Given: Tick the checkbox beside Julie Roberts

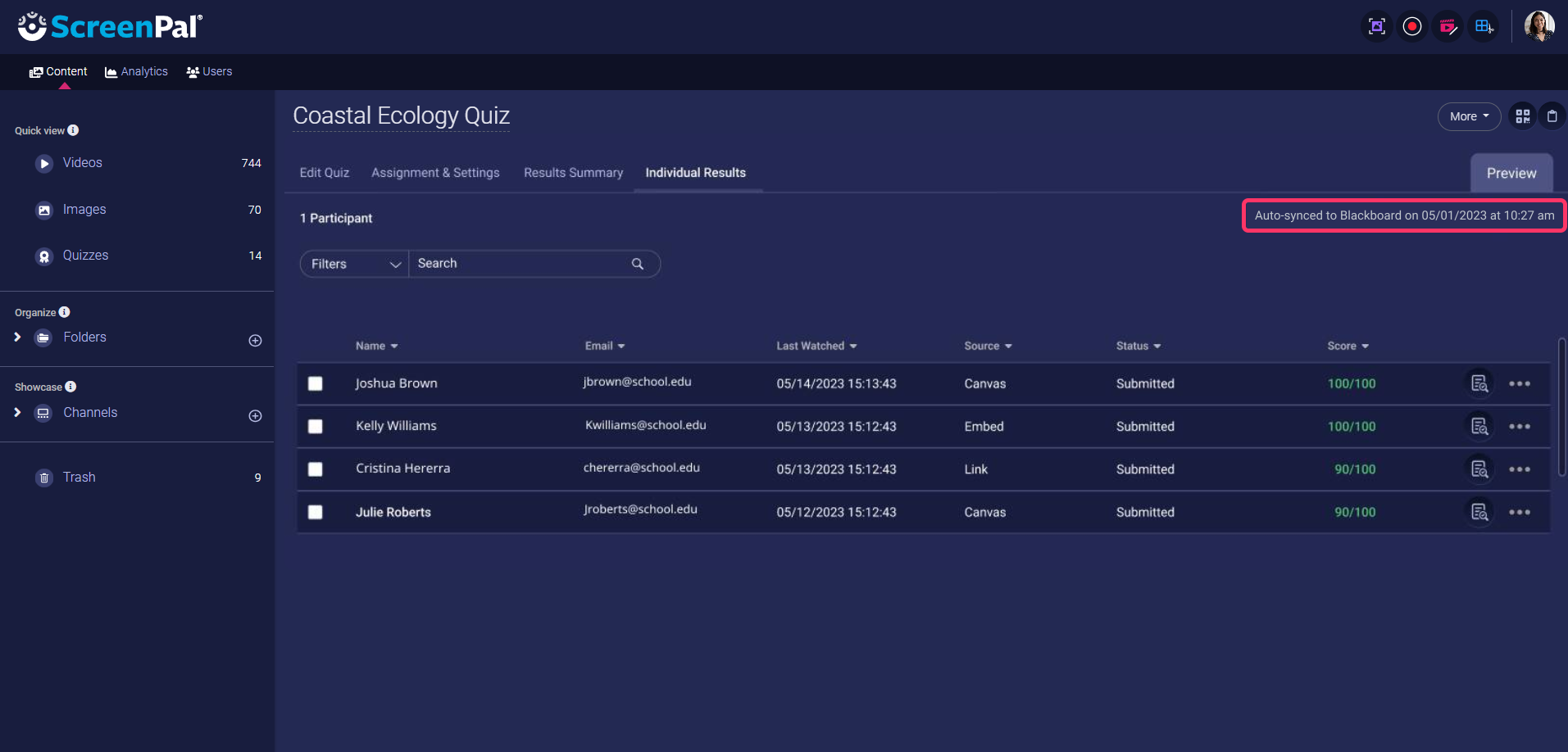Looking at the screenshot, I should pyautogui.click(x=316, y=512).
